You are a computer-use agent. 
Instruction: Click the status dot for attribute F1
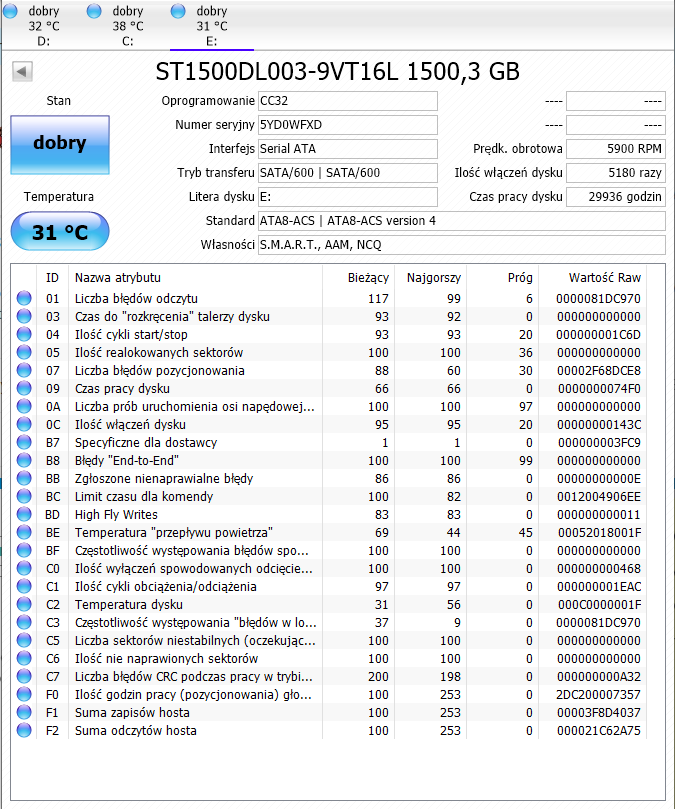tap(24, 712)
